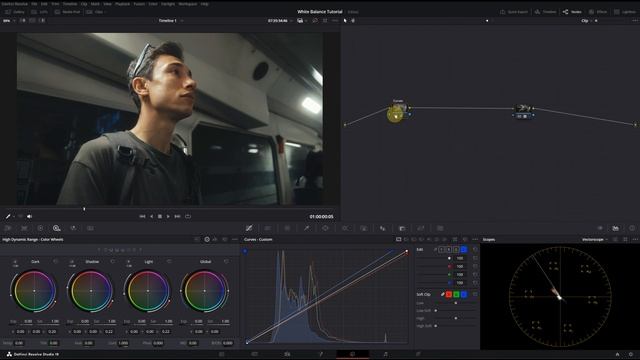Toggle the Scopes panel button
This screenshot has height=360, width=640.
pos(616,228)
